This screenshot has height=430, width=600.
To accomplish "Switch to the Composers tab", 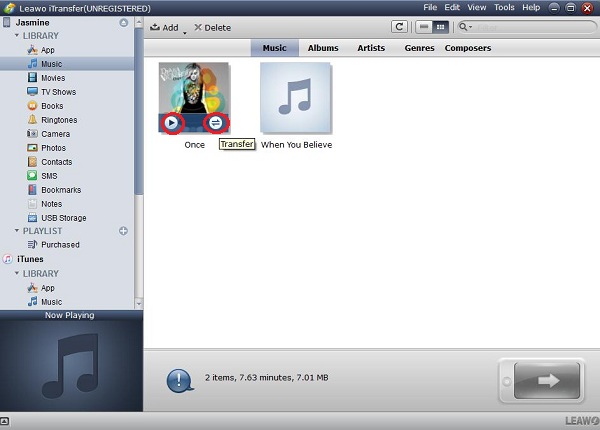I will (468, 48).
